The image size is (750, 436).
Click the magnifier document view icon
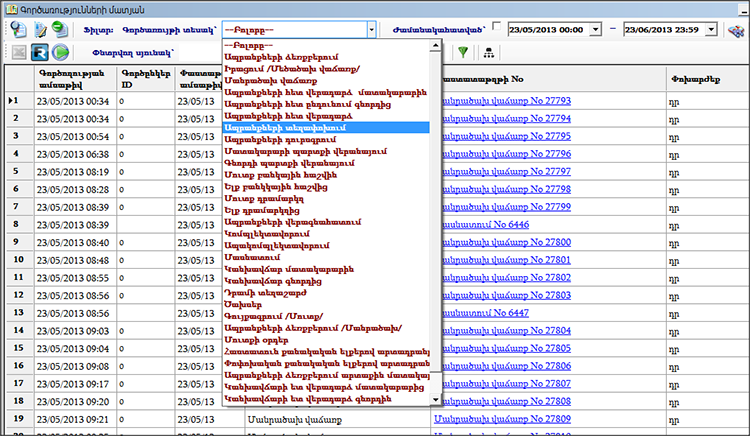coord(18,30)
